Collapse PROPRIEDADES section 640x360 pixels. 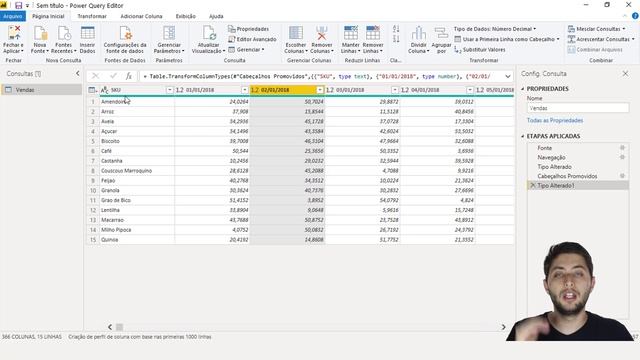(523, 89)
